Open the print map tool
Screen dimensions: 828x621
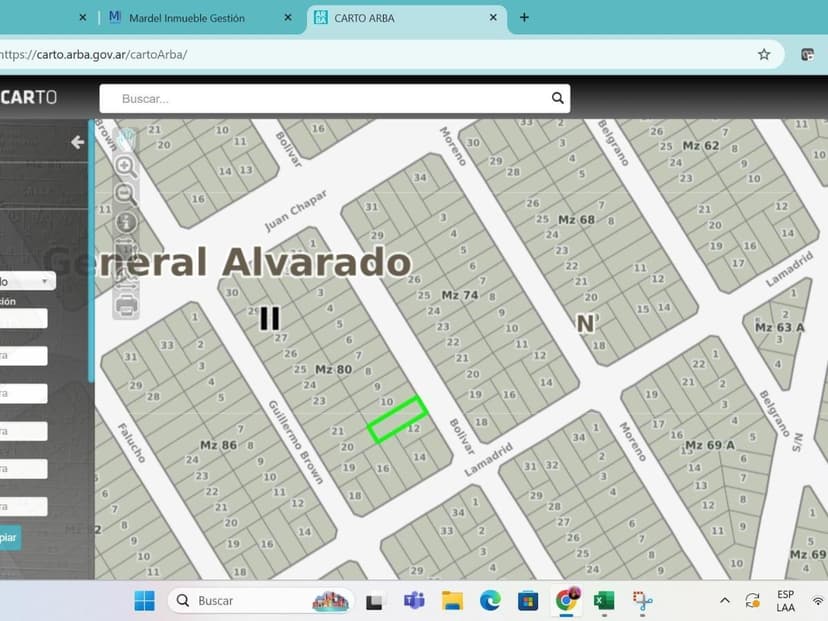[x=125, y=305]
